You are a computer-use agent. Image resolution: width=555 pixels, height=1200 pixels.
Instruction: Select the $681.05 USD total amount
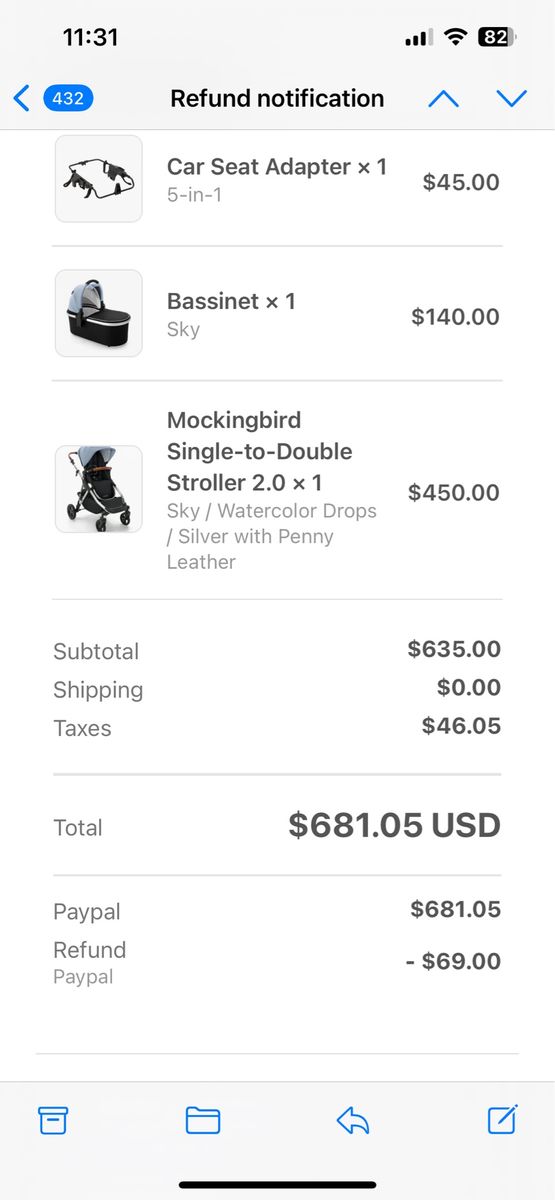(x=395, y=825)
